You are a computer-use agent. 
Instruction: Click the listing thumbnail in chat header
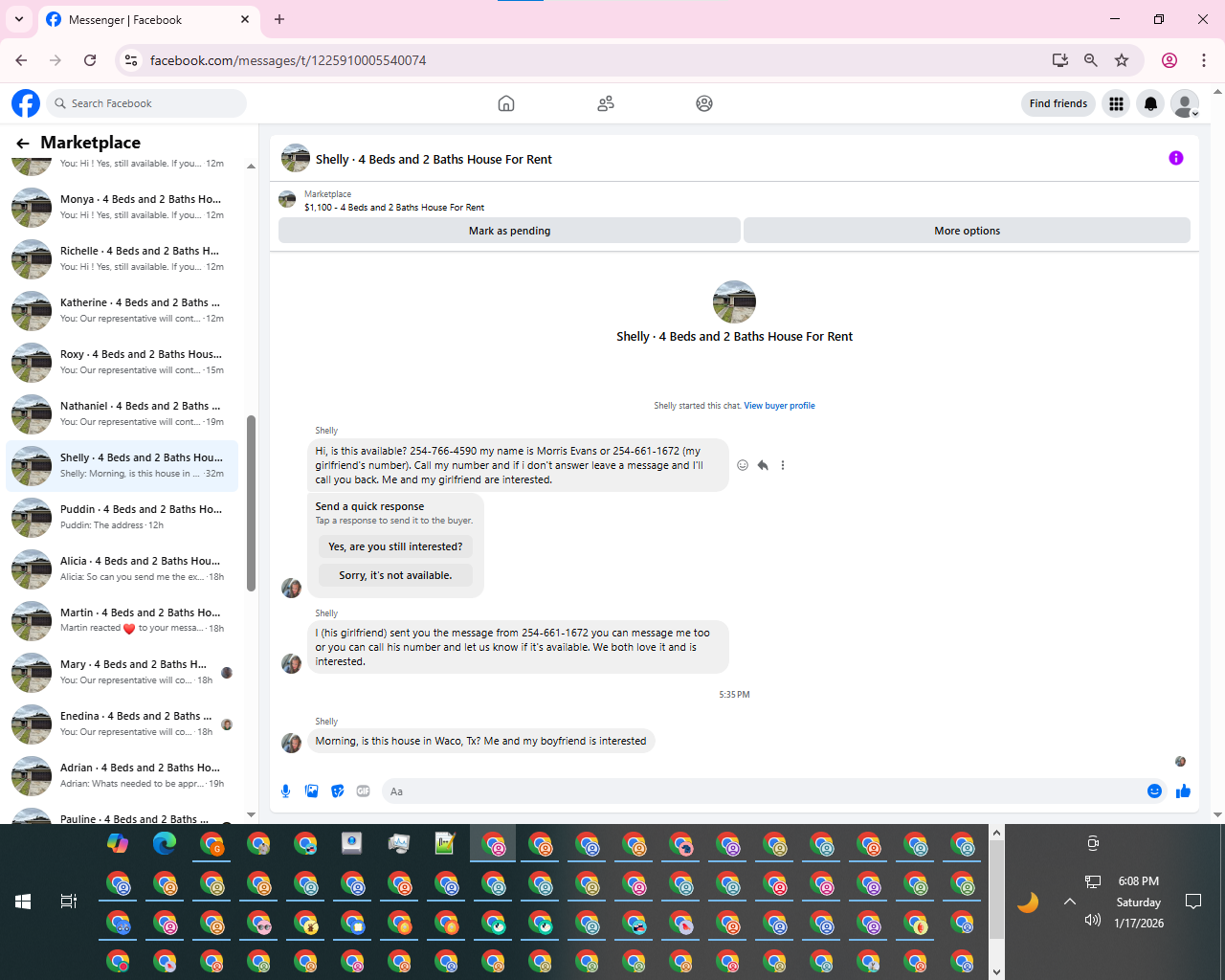[x=296, y=158]
